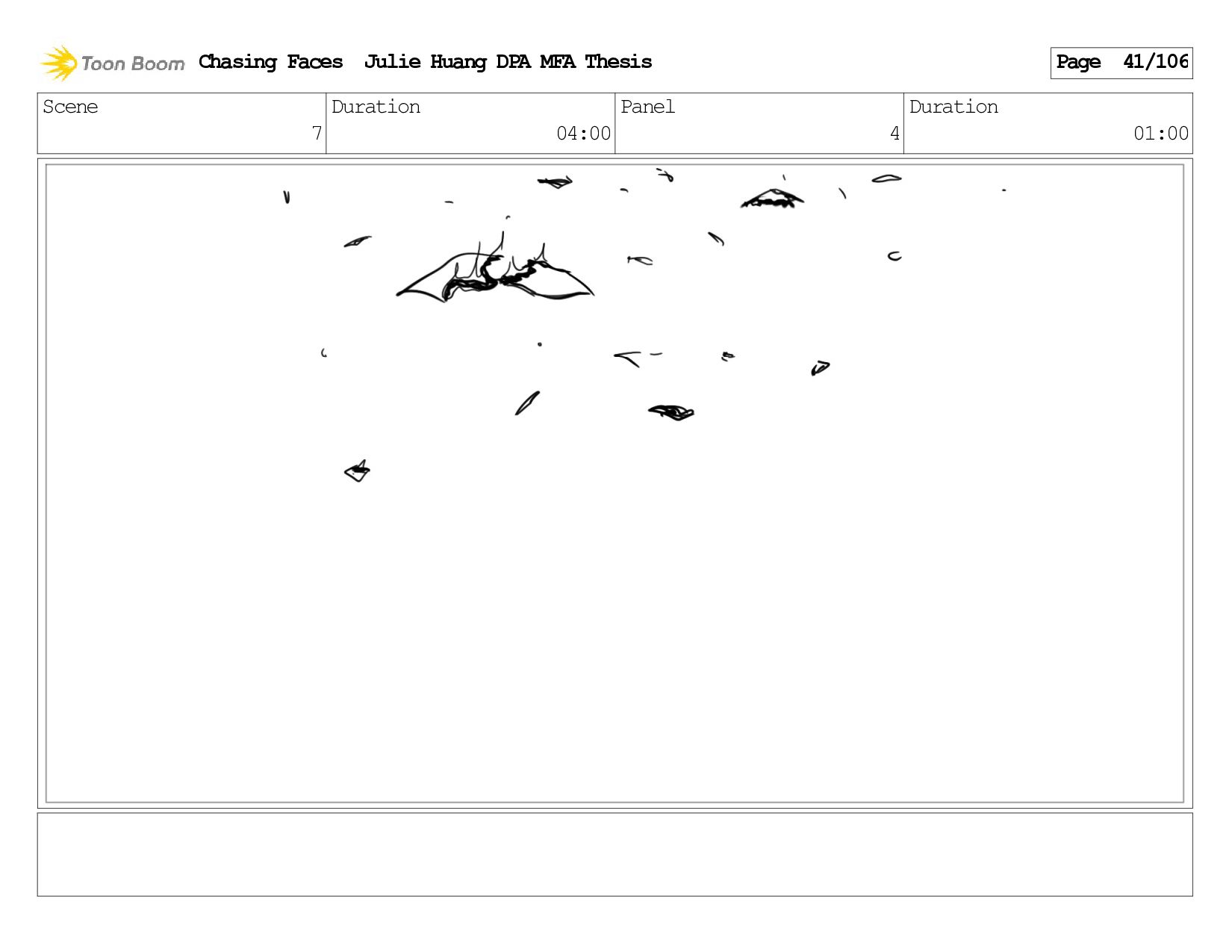This screenshot has width=1232, height=952.
Task: Click the 'Panel' header label
Action: (x=647, y=107)
